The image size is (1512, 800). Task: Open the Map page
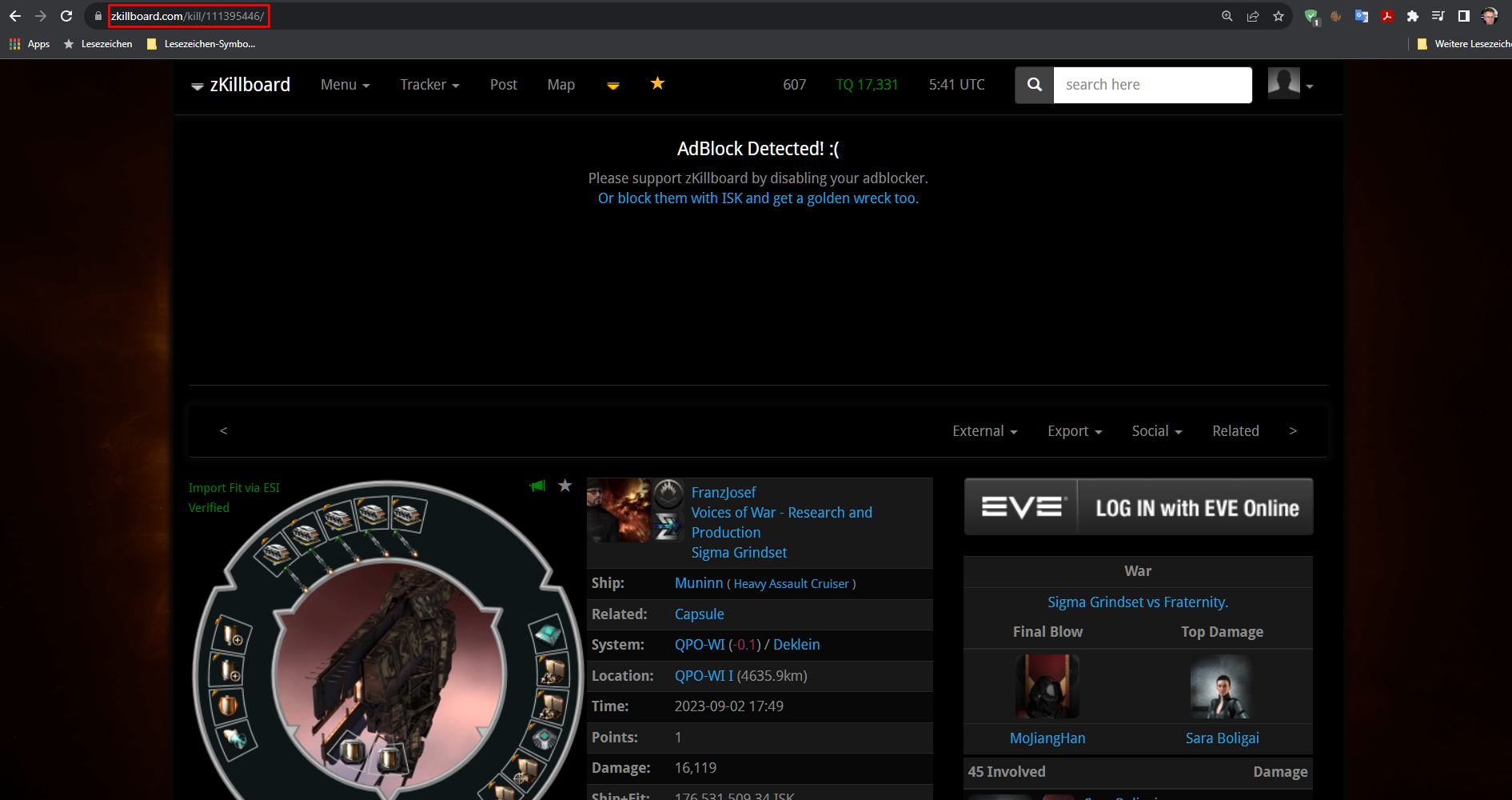pos(561,85)
